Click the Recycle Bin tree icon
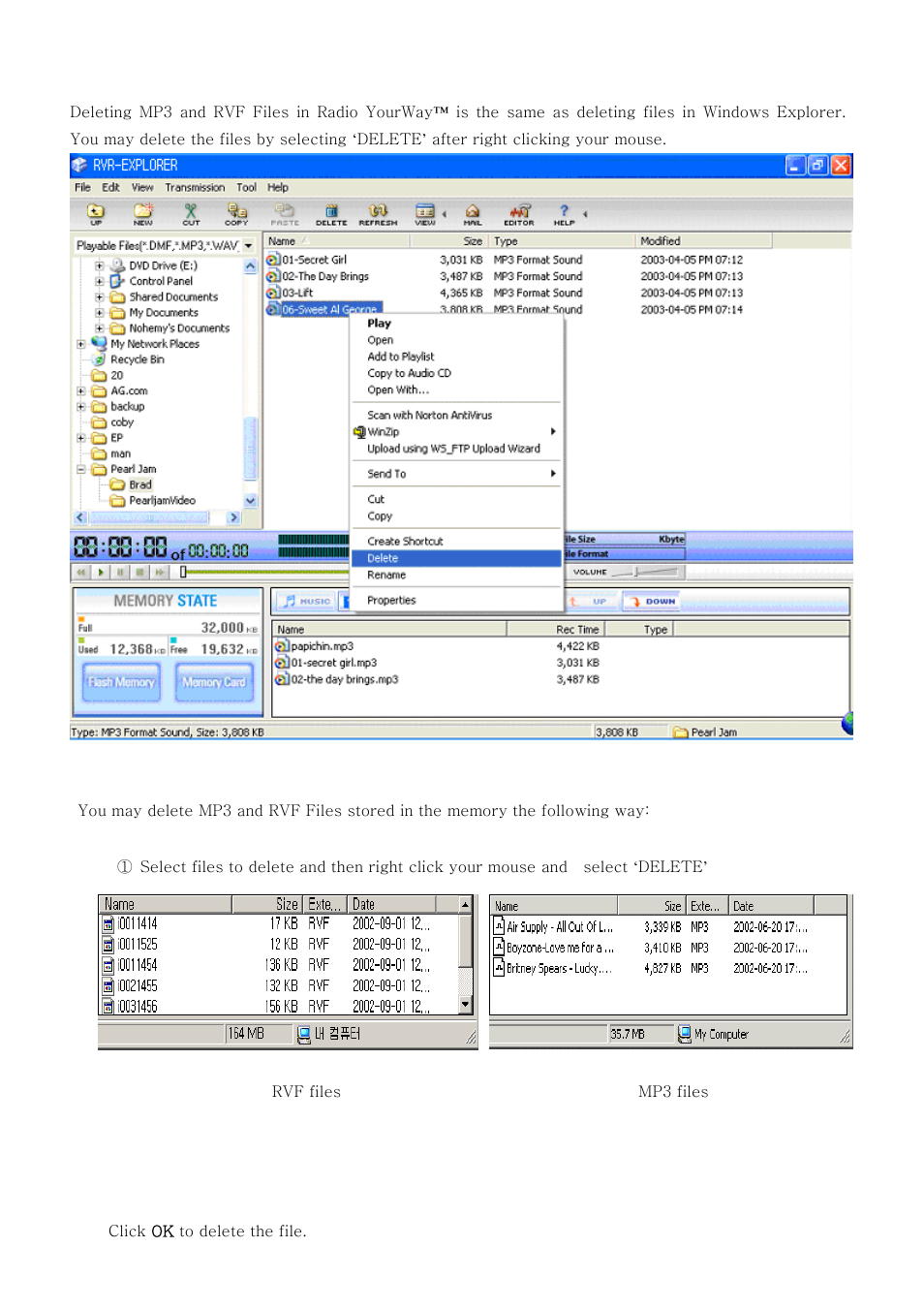924x1309 pixels. coord(99,359)
